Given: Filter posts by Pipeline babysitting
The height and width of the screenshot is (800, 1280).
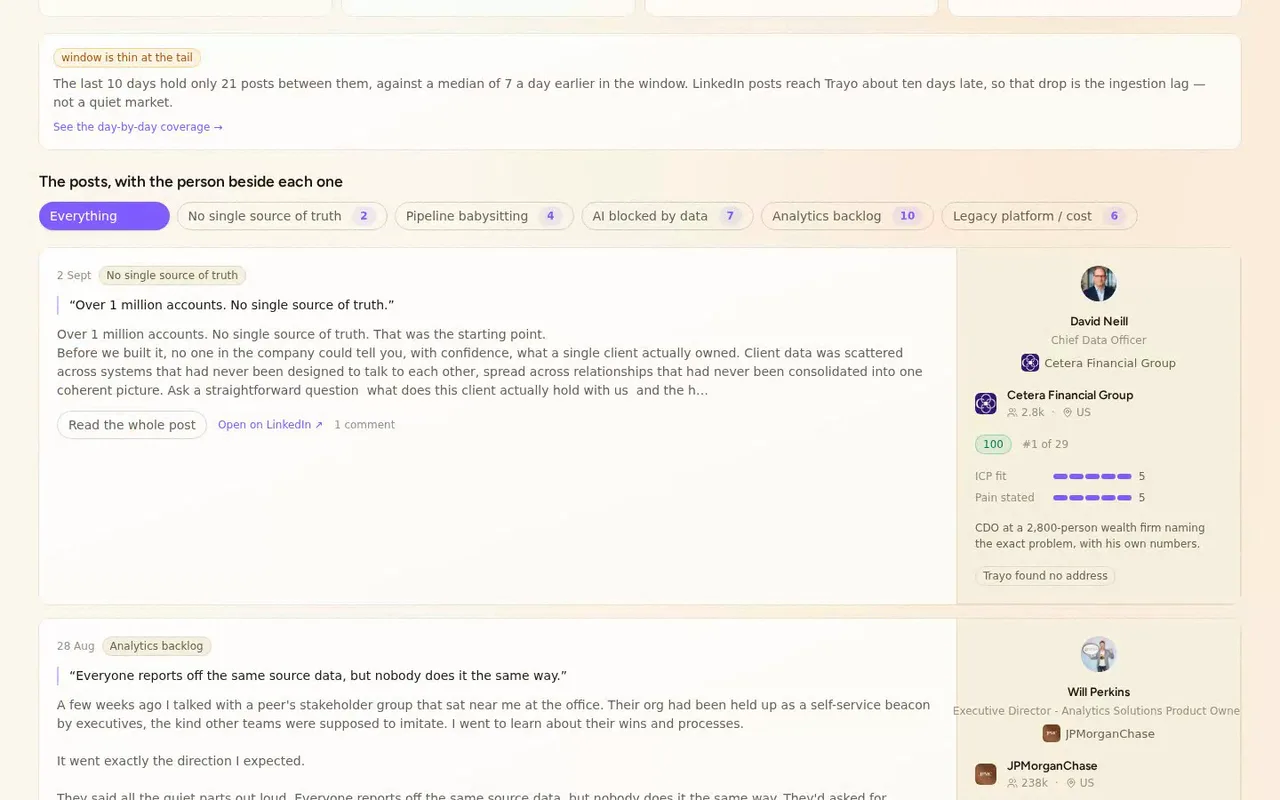Looking at the screenshot, I should click(484, 216).
